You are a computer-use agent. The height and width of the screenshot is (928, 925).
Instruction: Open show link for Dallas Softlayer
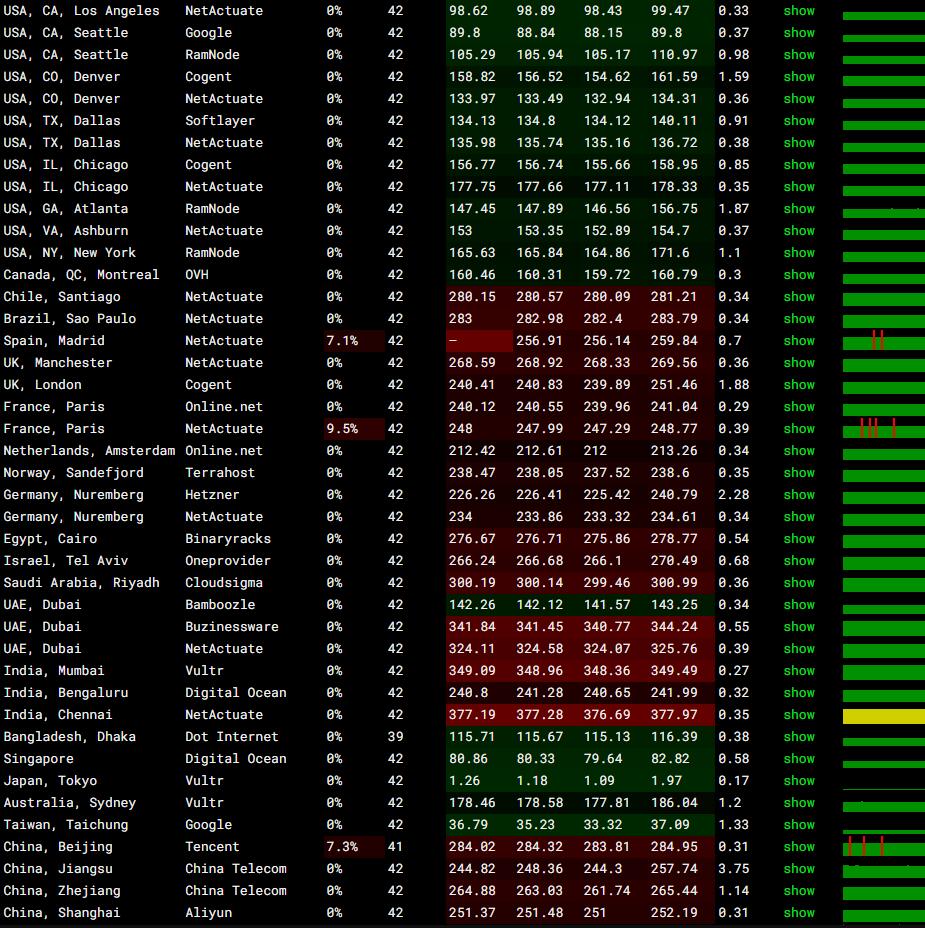[x=799, y=121]
